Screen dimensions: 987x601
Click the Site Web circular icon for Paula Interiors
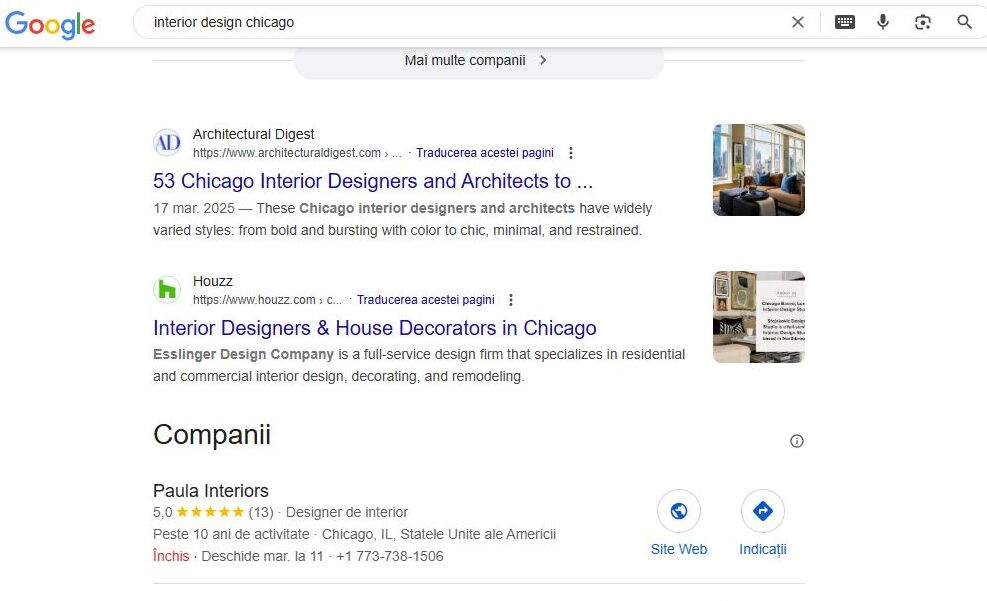pyautogui.click(x=679, y=510)
